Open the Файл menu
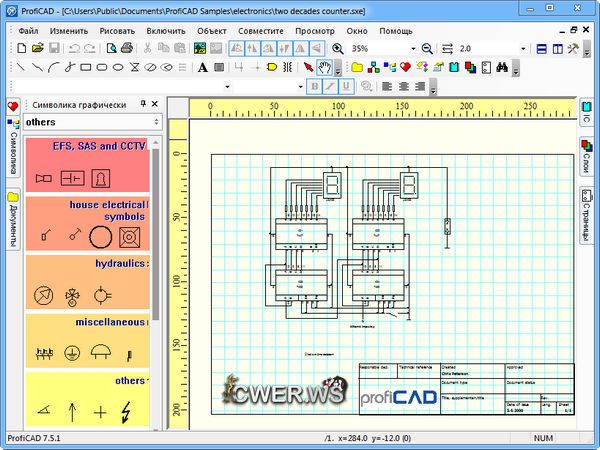The image size is (600, 450). (28, 31)
